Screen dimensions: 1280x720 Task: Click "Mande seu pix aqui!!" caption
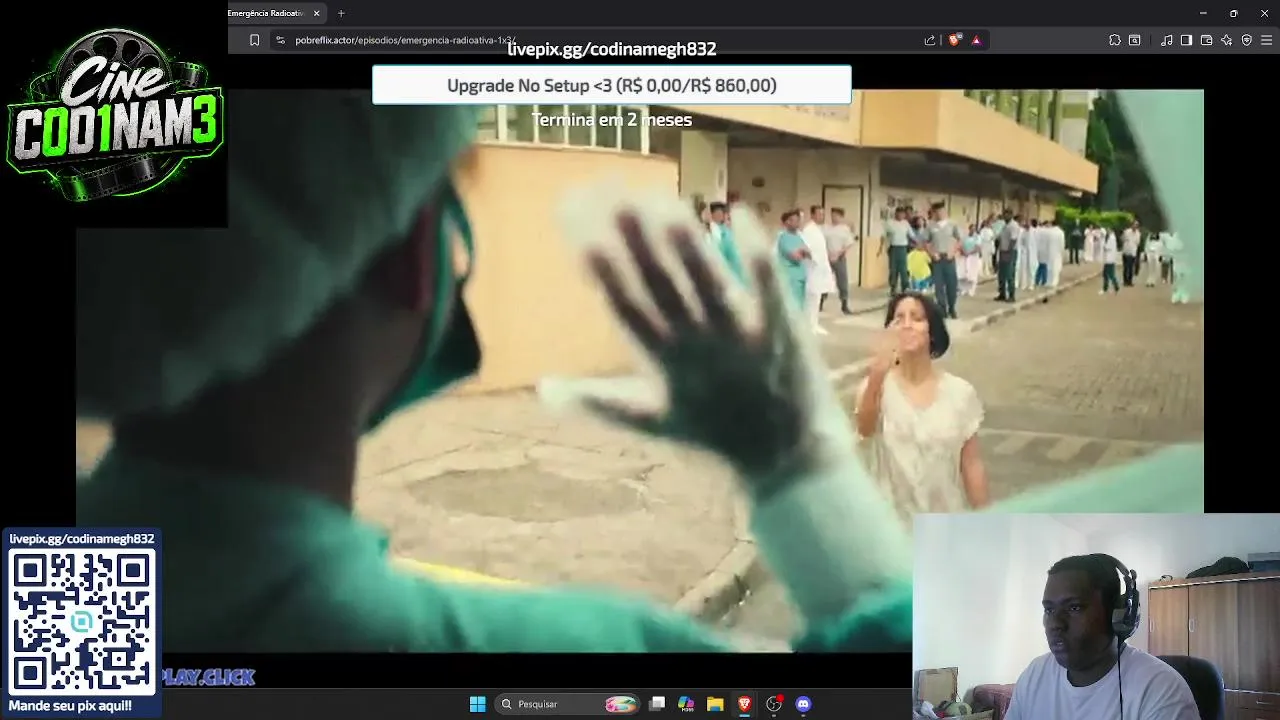70,706
